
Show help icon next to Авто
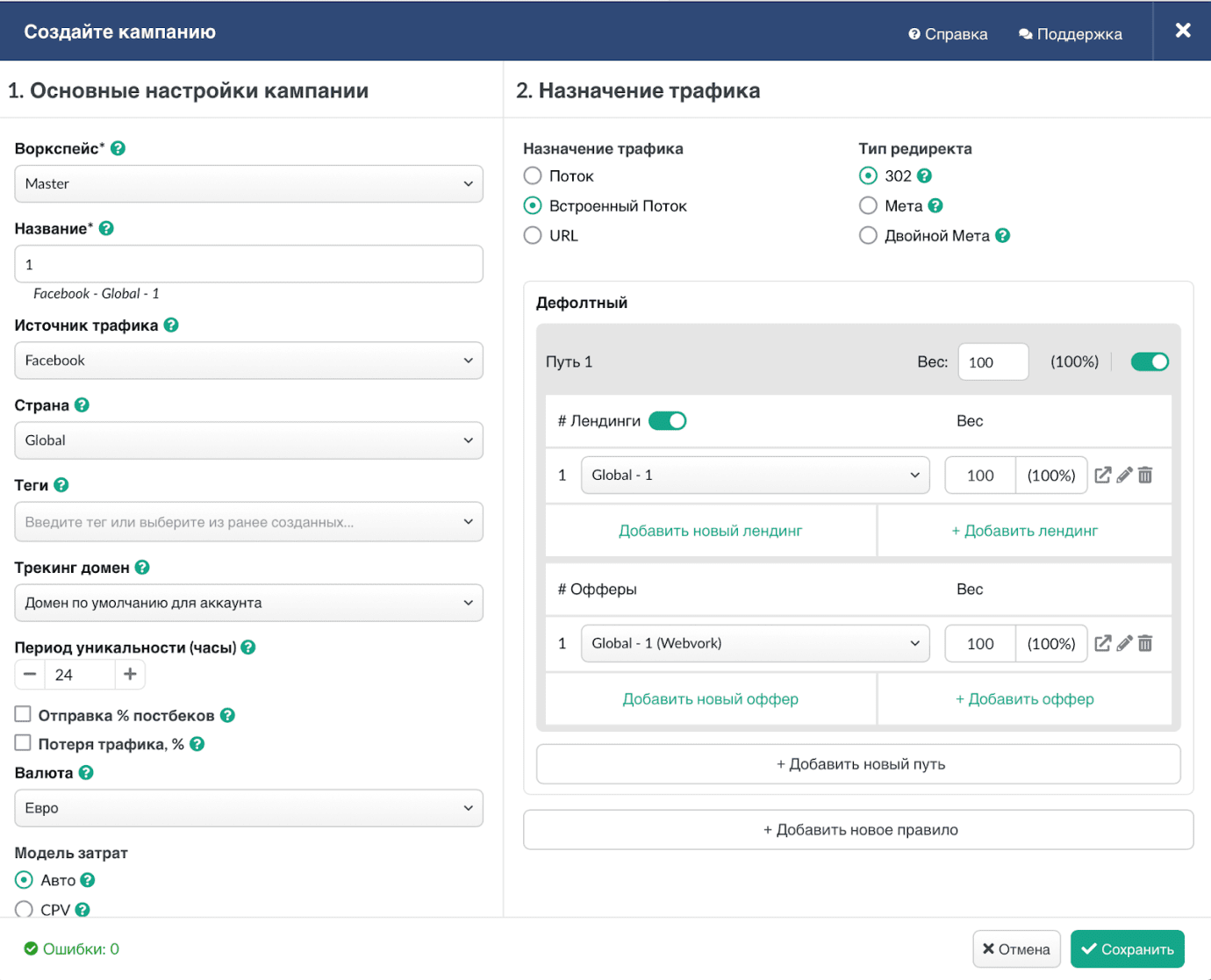coord(88,880)
